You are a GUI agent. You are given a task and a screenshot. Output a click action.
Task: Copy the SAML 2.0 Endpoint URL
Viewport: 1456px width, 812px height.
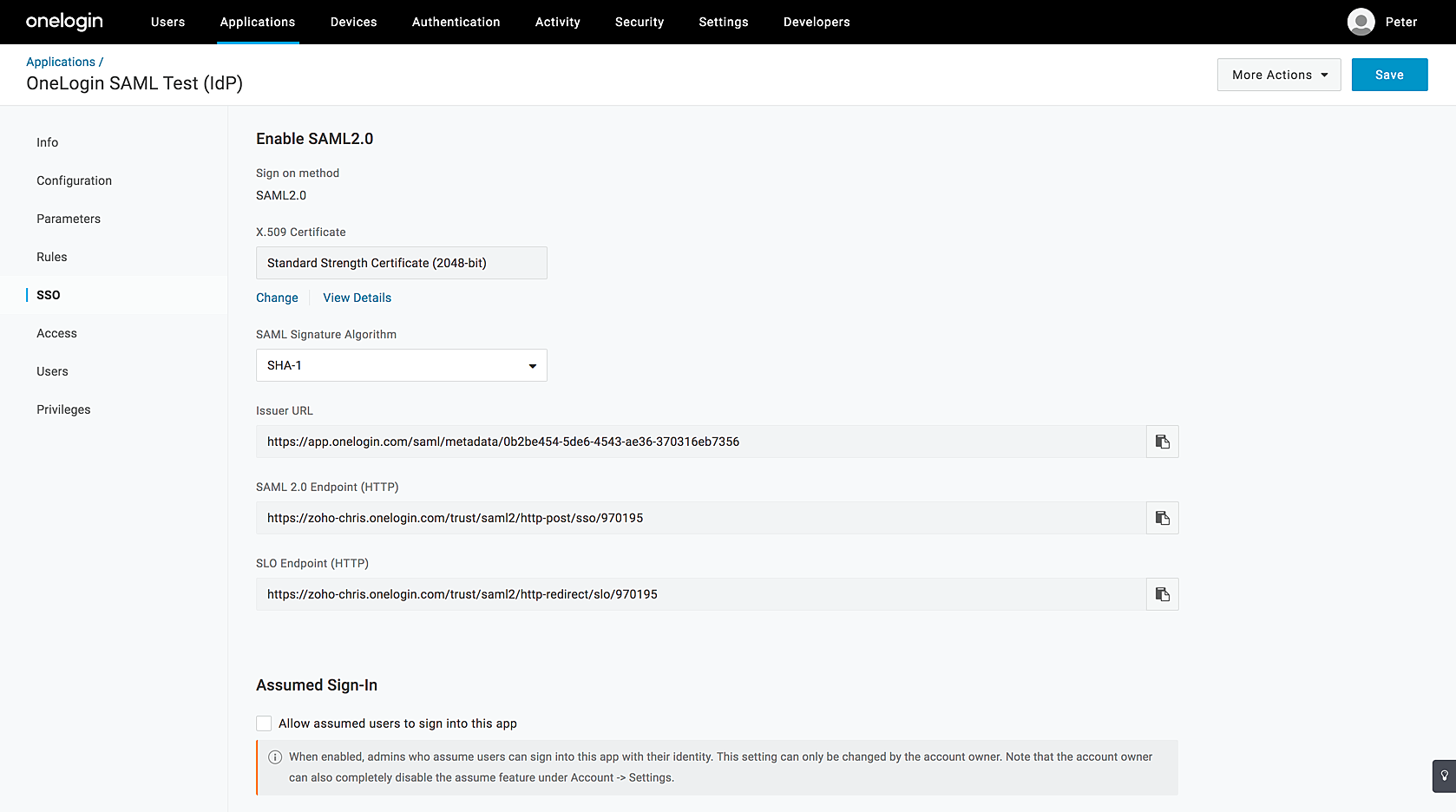[x=1162, y=518]
